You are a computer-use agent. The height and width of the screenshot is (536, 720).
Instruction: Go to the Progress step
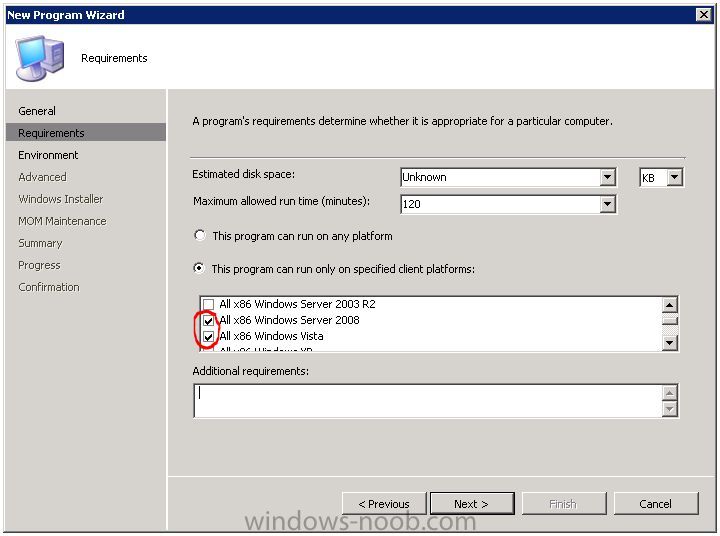coord(39,265)
